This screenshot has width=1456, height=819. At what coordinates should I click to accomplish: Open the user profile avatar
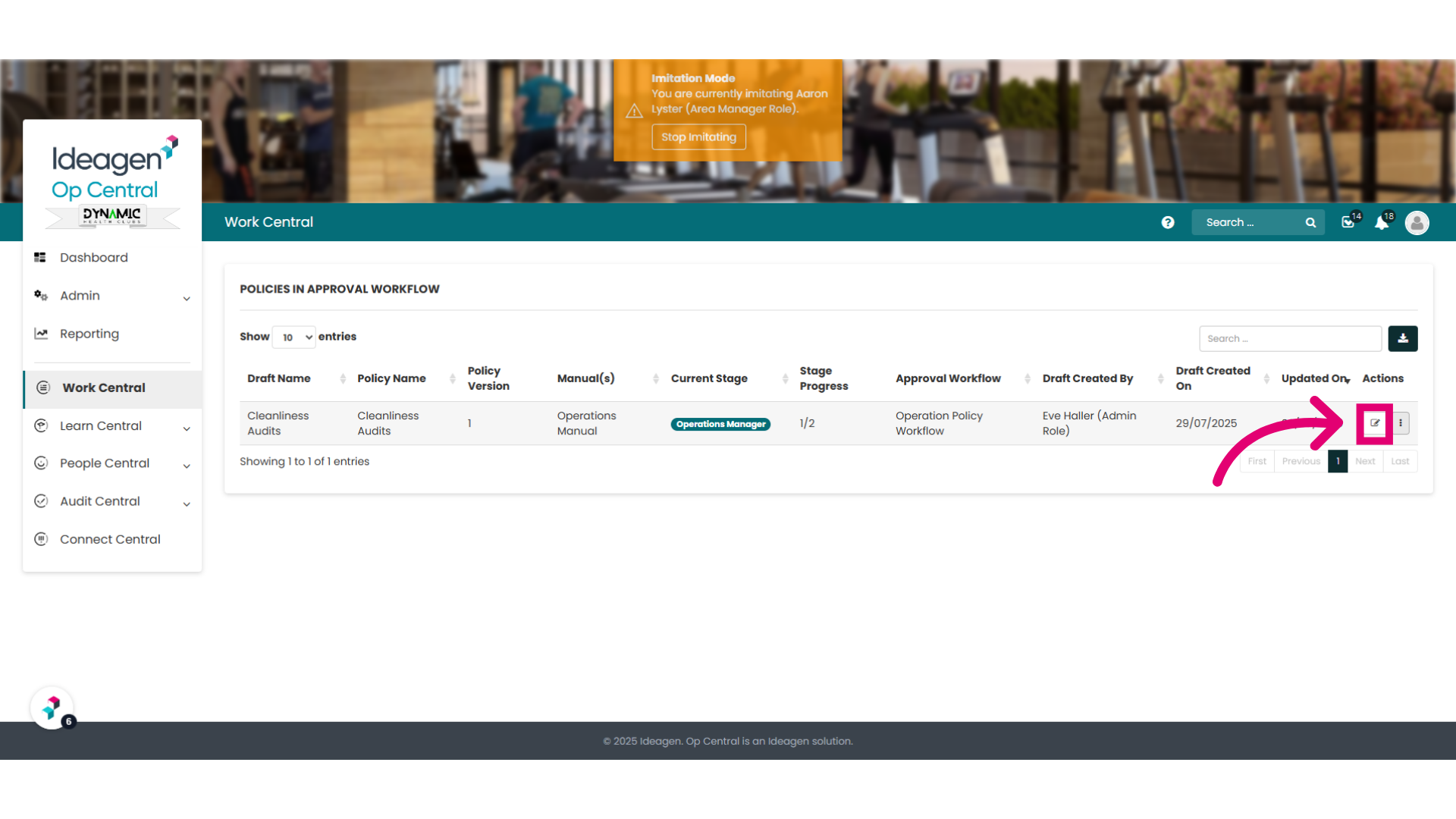[1417, 222]
